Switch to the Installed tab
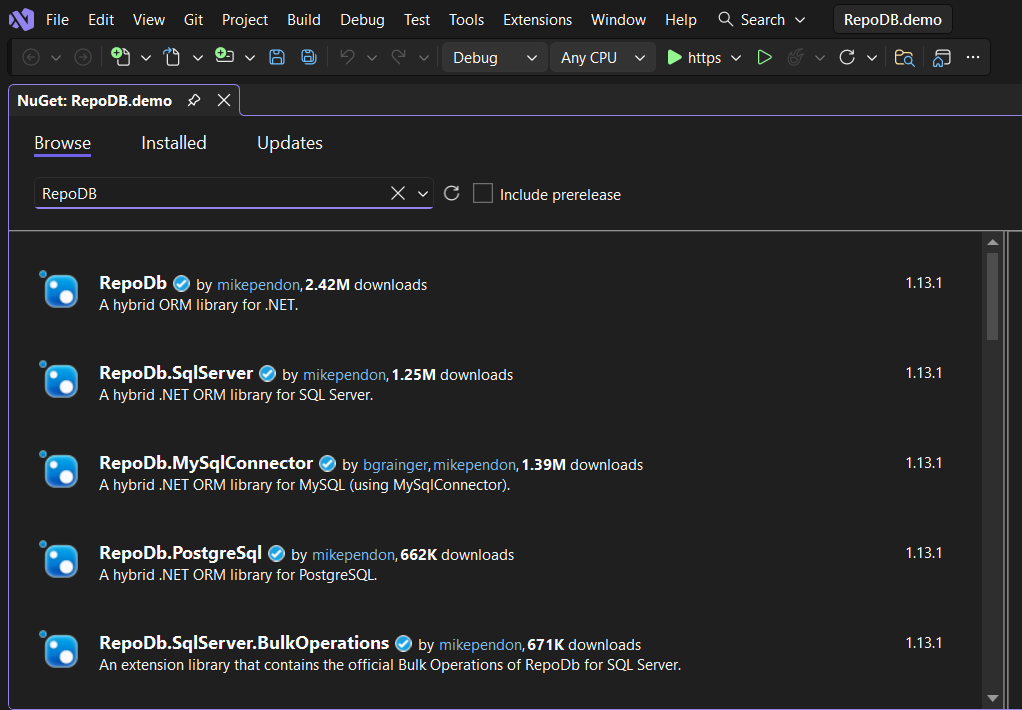This screenshot has width=1022, height=710. 174,143
